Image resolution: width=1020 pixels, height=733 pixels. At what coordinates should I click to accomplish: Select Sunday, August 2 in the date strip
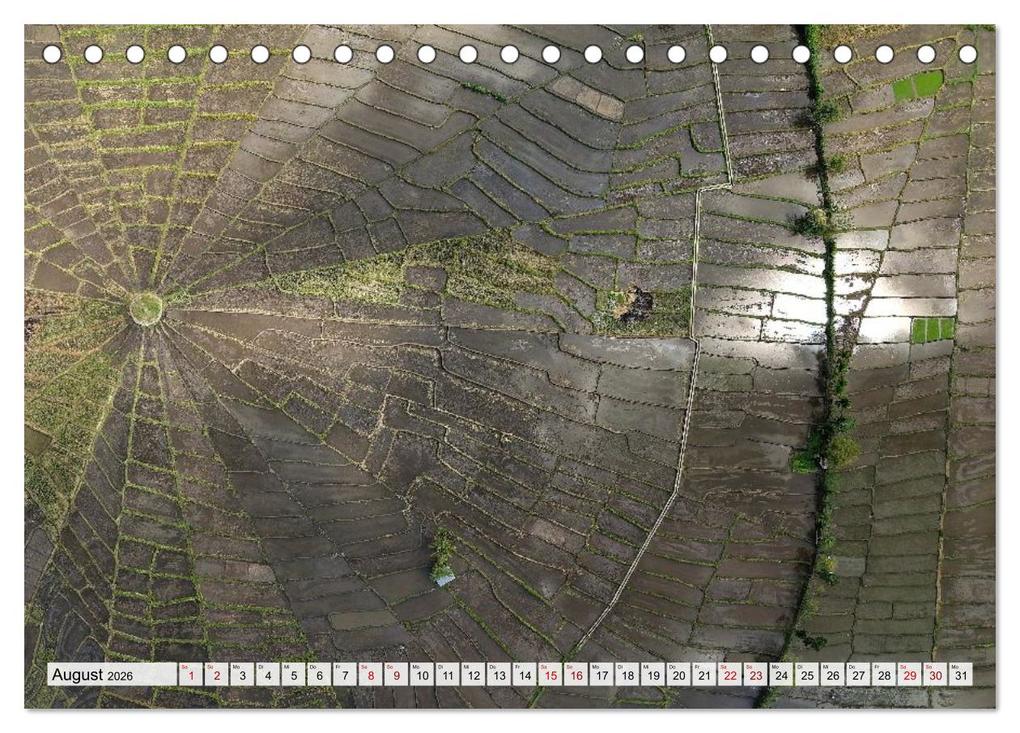217,675
